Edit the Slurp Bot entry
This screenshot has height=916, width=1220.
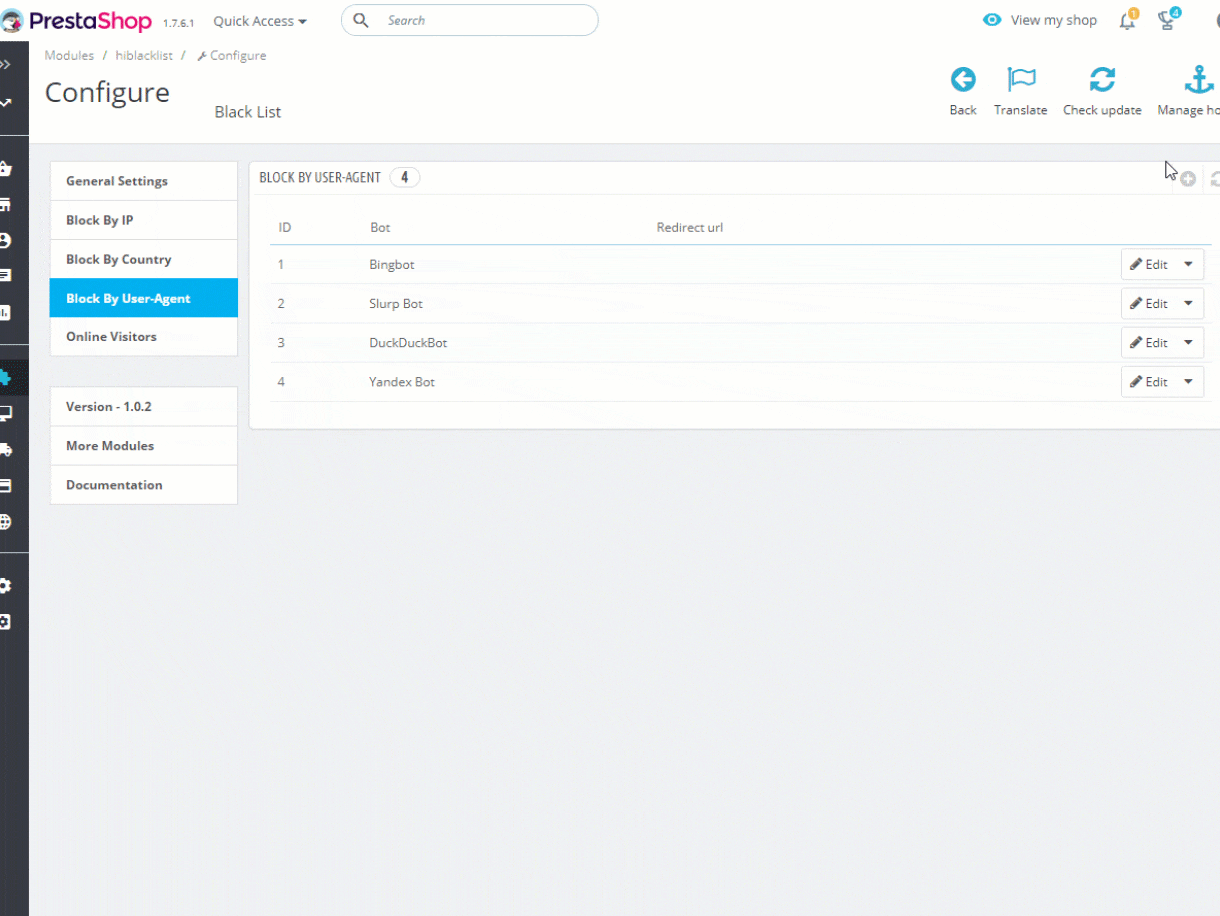click(1149, 303)
